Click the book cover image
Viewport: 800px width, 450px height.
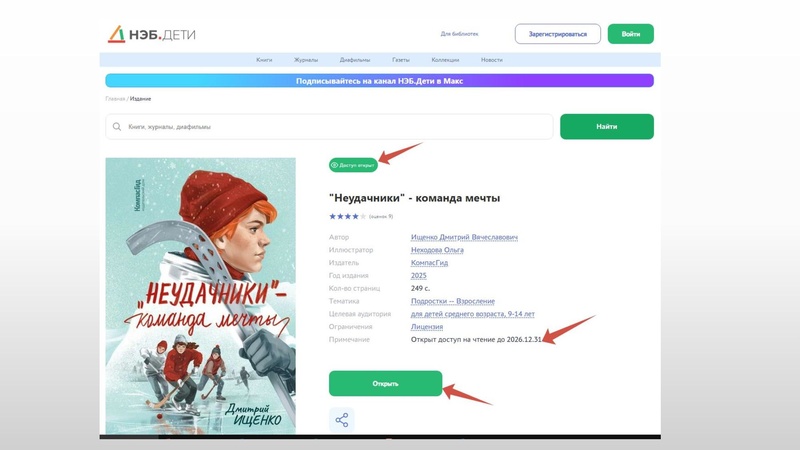tap(201, 296)
